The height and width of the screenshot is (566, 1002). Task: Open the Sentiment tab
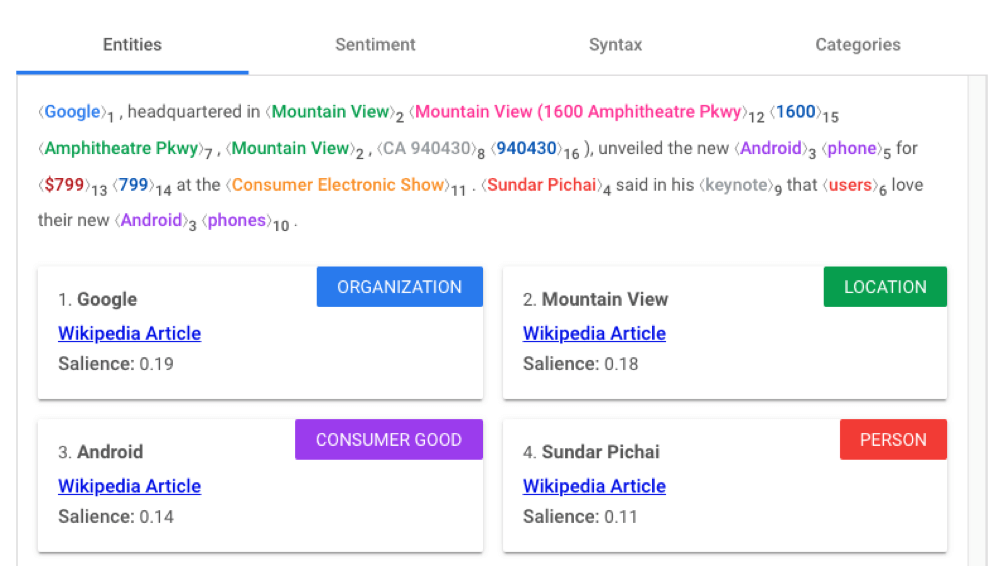[x=375, y=45]
